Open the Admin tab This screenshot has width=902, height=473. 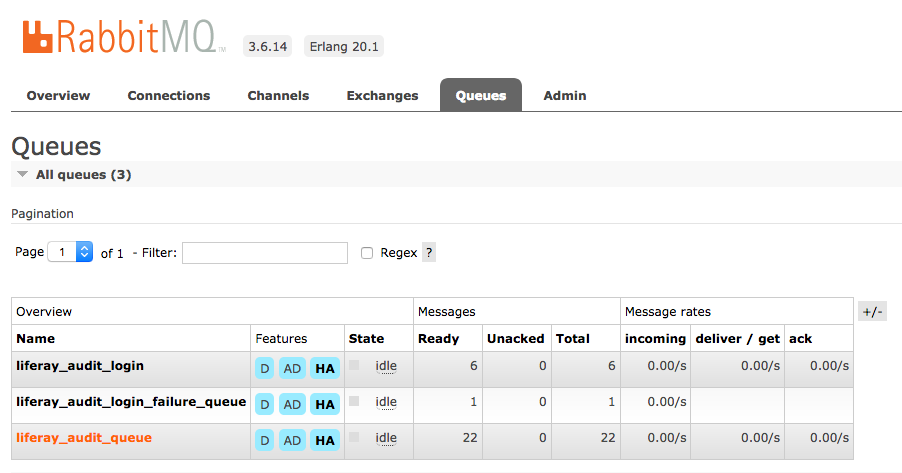point(565,96)
